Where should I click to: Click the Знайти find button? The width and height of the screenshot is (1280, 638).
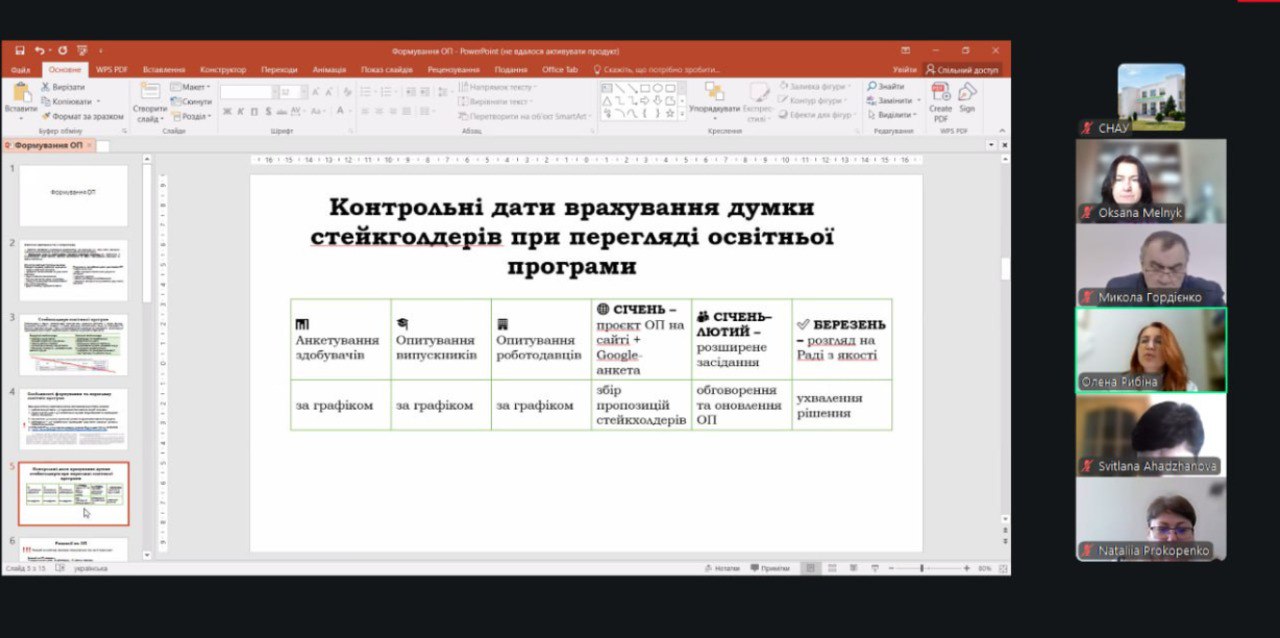click(x=886, y=87)
